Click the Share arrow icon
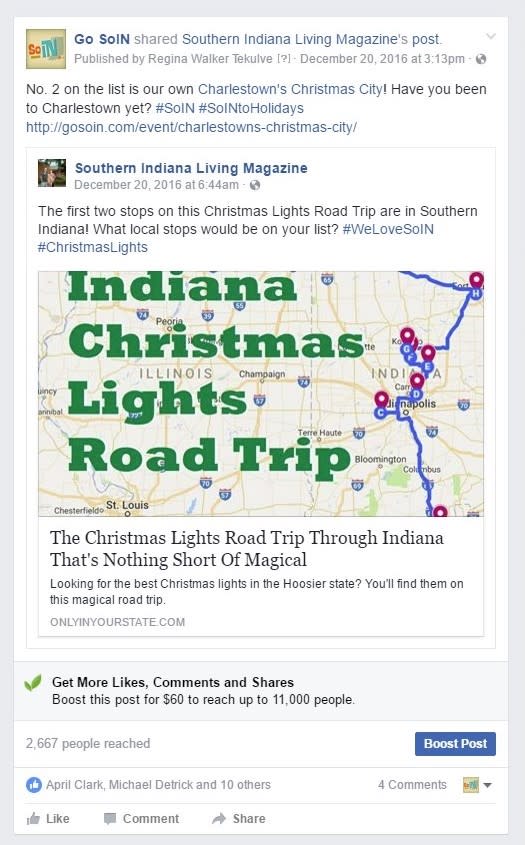Image resolution: width=525 pixels, height=845 pixels. (x=219, y=819)
